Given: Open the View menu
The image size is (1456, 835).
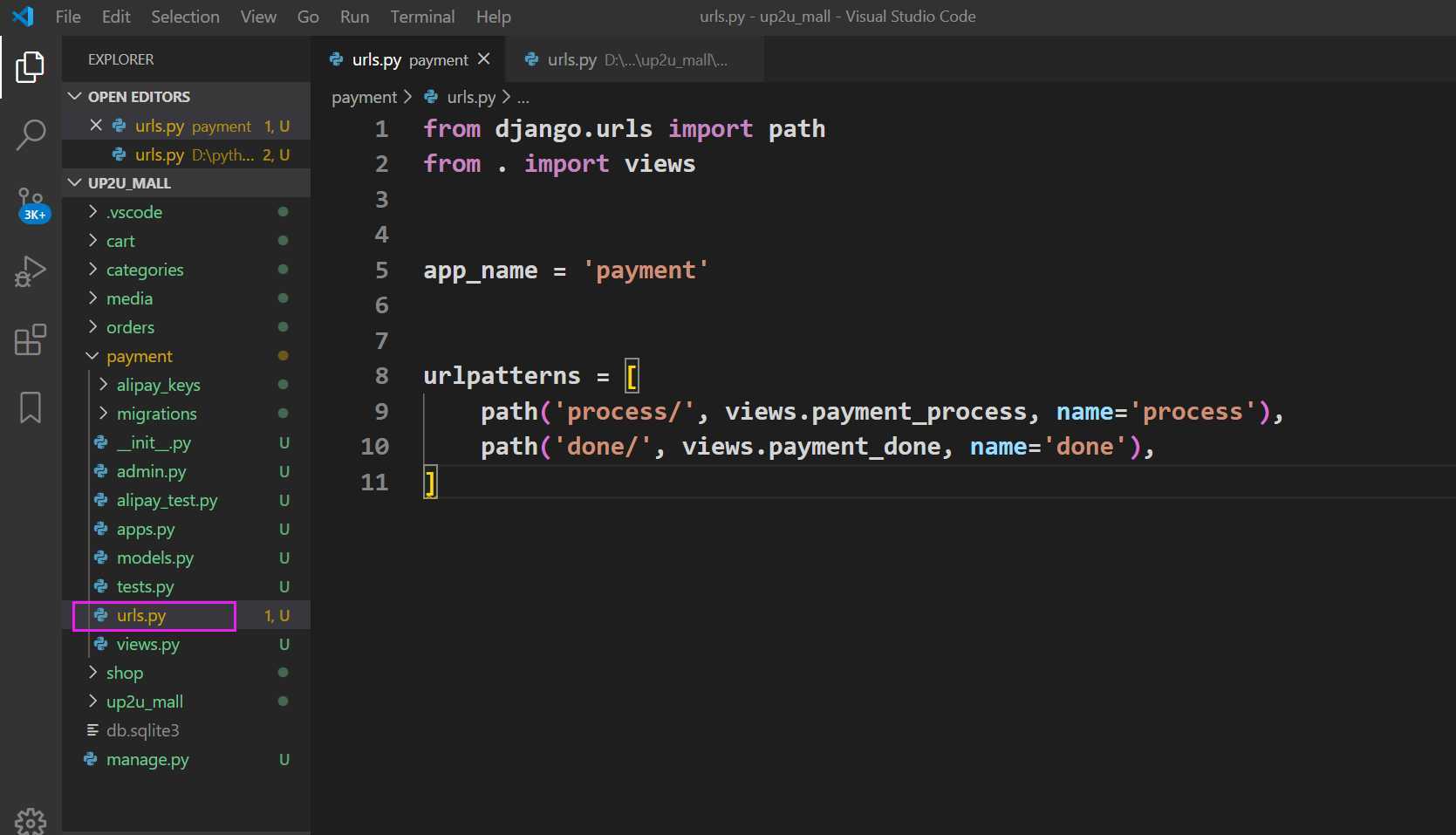Looking at the screenshot, I should [258, 17].
